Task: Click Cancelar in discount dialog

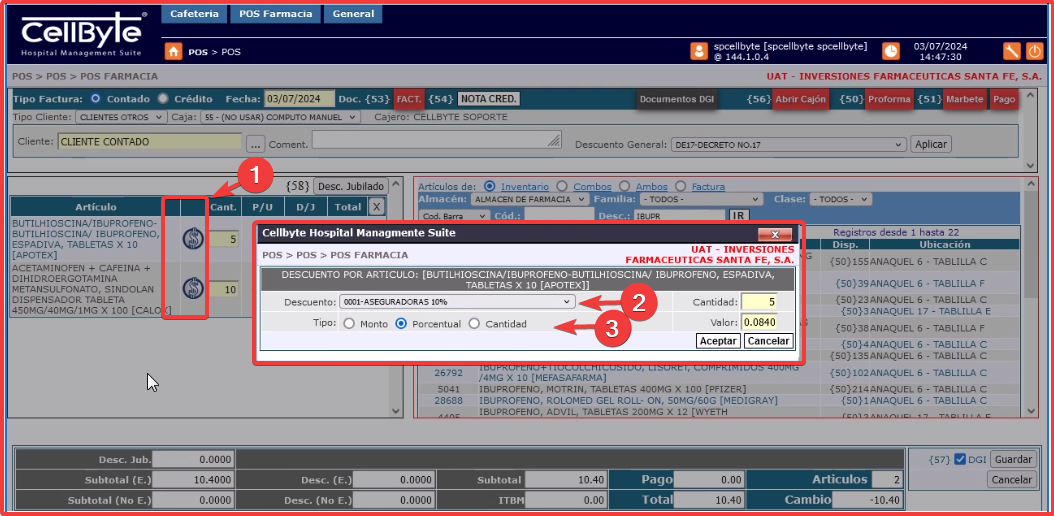Action: (x=769, y=341)
